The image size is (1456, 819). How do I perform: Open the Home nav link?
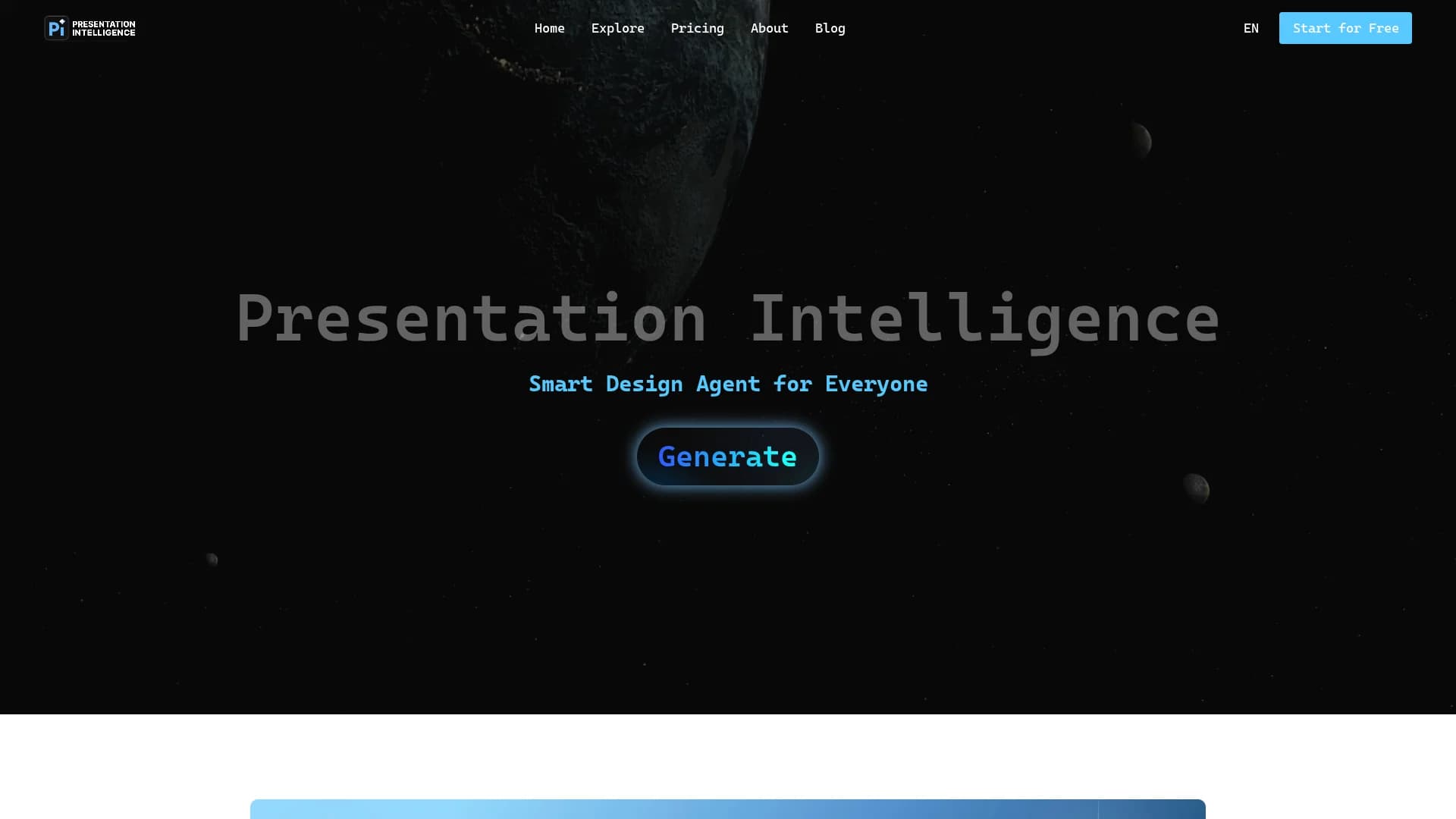click(549, 28)
